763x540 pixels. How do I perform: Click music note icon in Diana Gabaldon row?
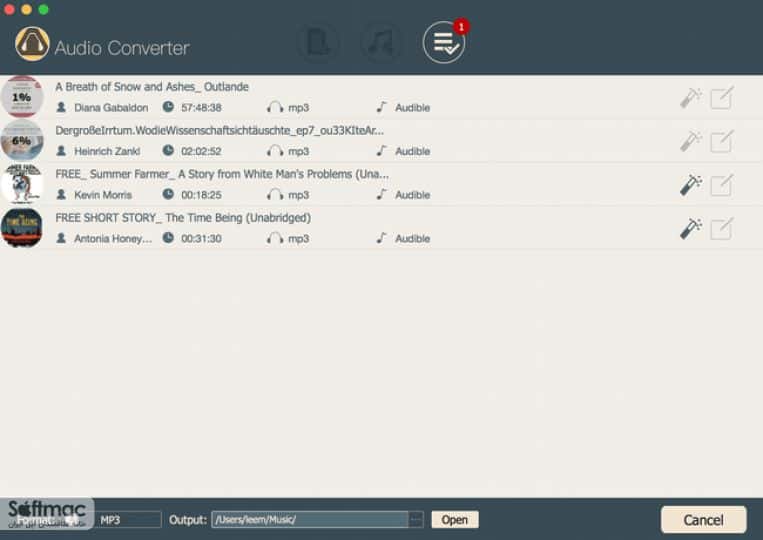(x=382, y=107)
